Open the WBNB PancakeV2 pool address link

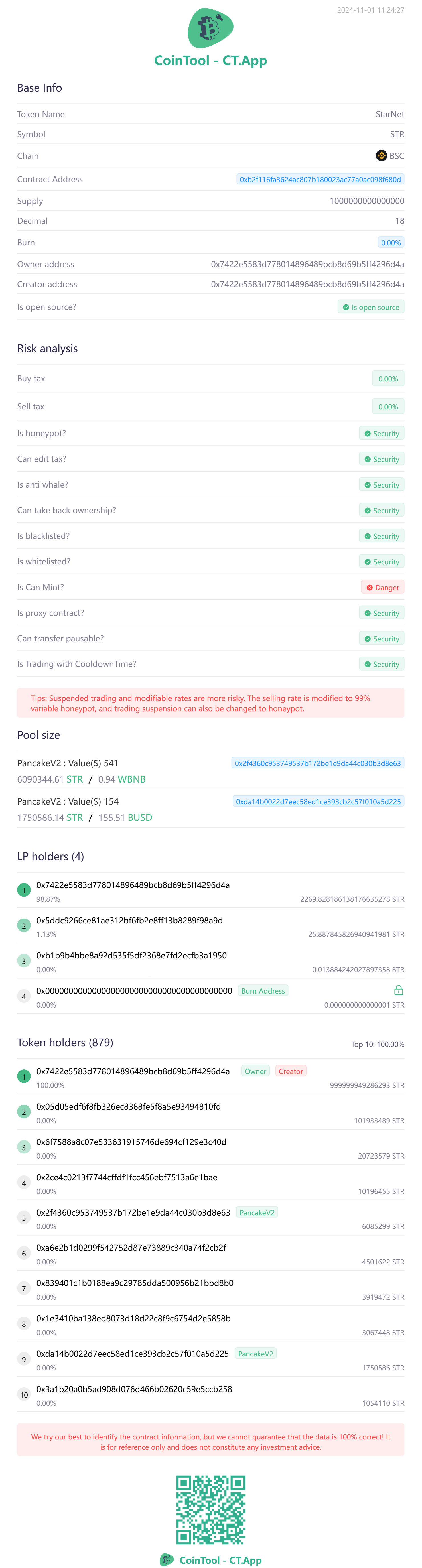click(317, 763)
